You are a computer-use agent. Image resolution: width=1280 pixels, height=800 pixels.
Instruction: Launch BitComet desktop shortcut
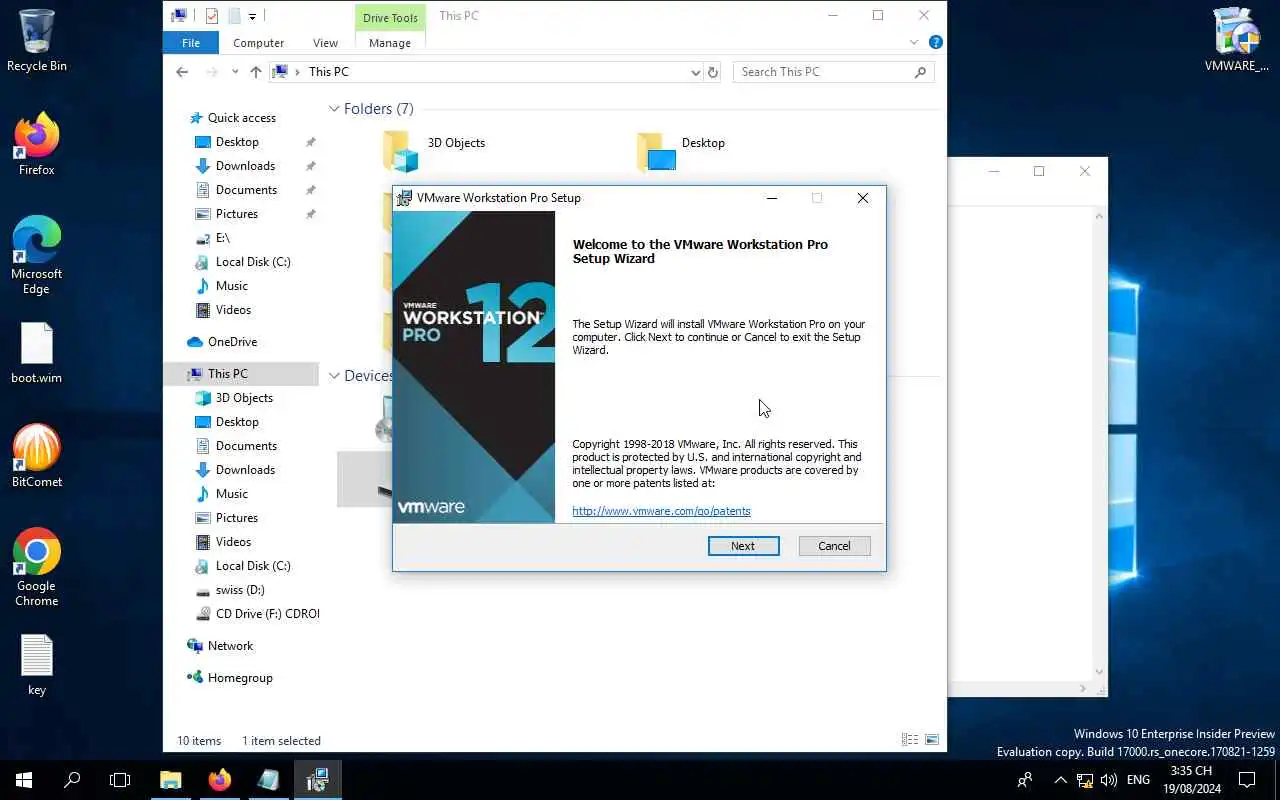(37, 457)
